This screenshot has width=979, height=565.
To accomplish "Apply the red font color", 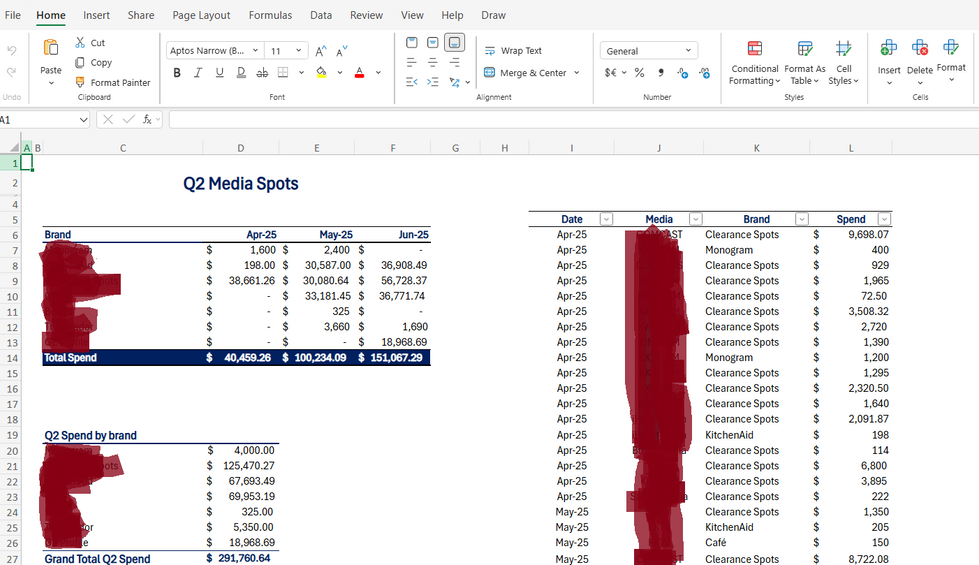I will [359, 72].
